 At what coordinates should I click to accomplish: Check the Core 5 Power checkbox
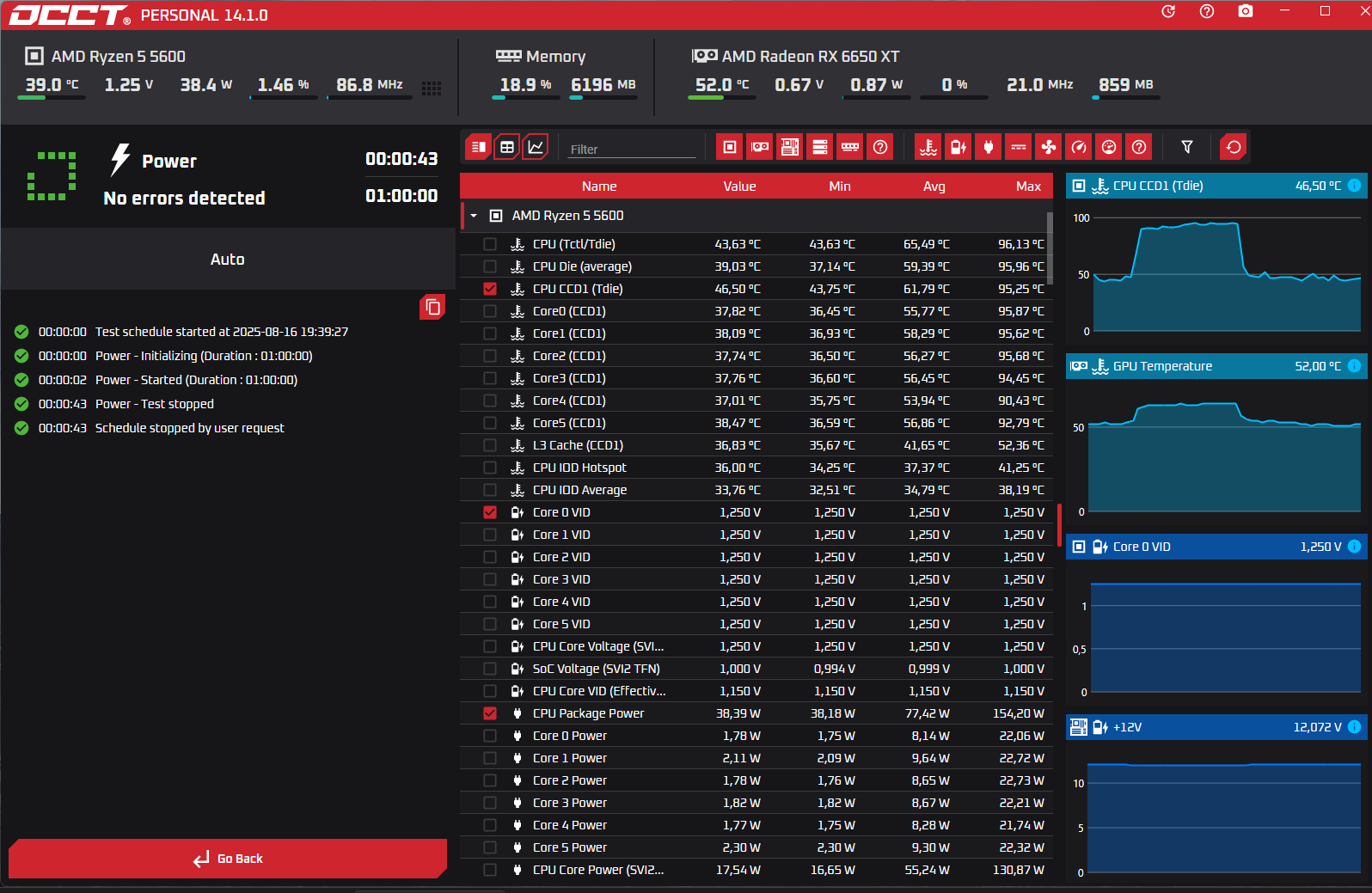pyautogui.click(x=490, y=847)
